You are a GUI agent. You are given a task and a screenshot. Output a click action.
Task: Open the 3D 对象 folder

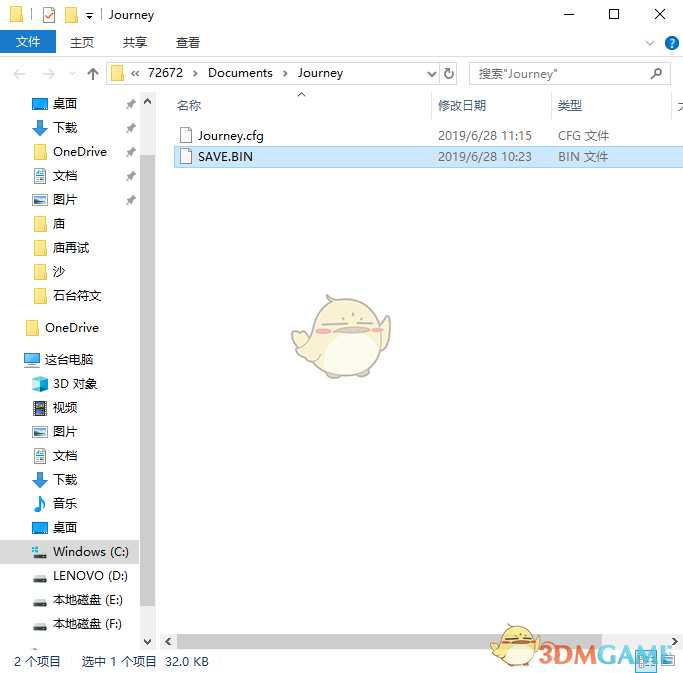[74, 383]
